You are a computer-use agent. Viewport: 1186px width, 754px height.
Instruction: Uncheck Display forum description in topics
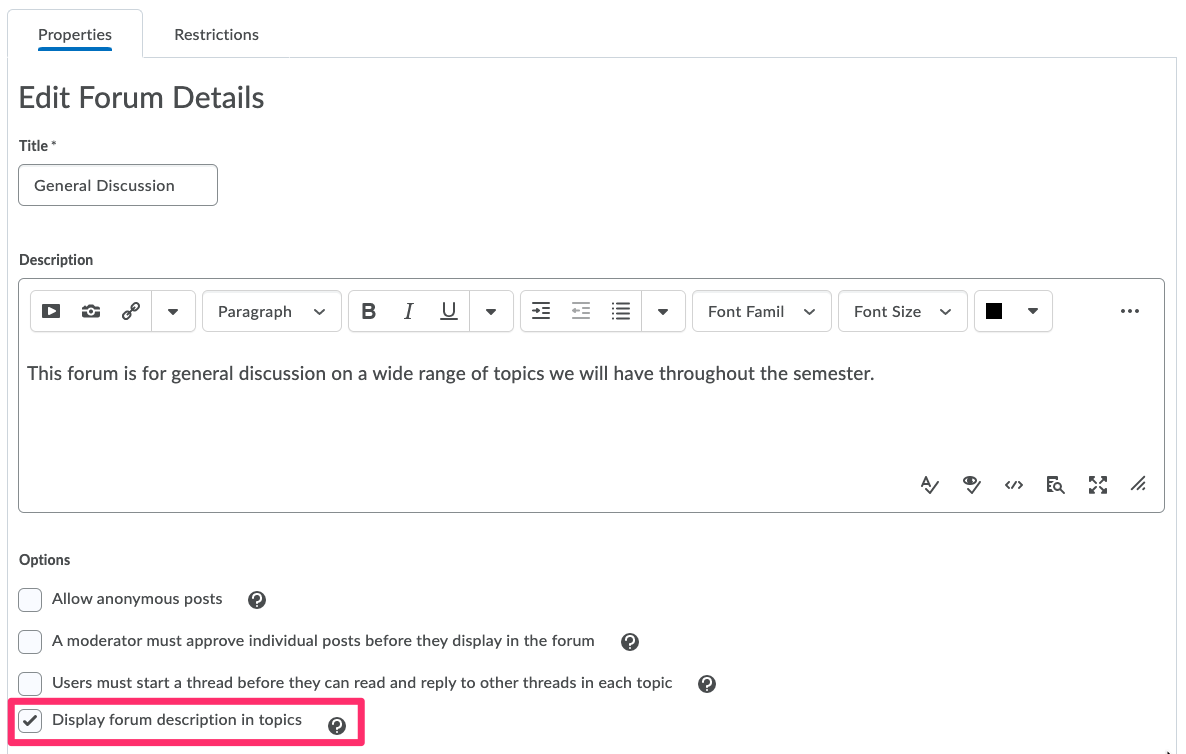[31, 721]
